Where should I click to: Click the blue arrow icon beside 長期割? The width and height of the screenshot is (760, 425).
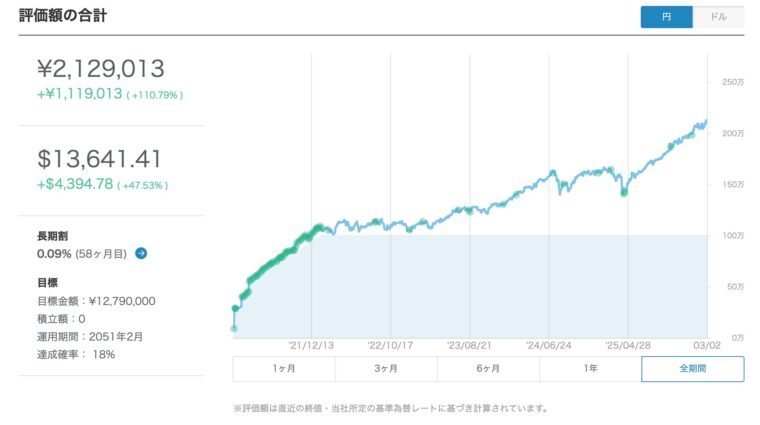coord(141,254)
